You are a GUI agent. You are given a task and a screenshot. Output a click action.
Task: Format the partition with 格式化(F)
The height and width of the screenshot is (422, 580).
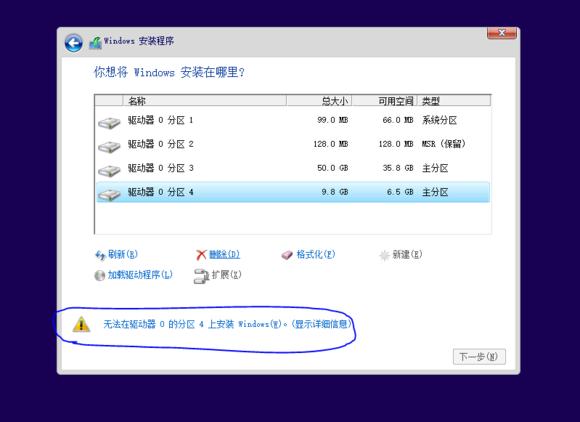[x=316, y=254]
